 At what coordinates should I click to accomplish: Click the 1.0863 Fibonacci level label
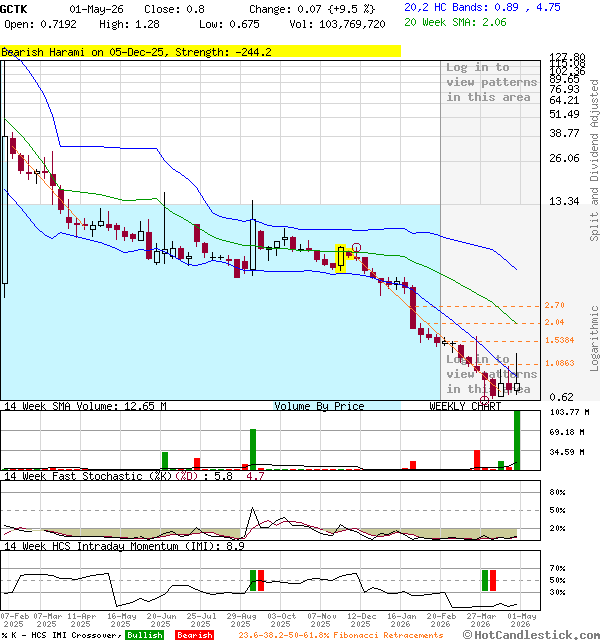(x=560, y=363)
